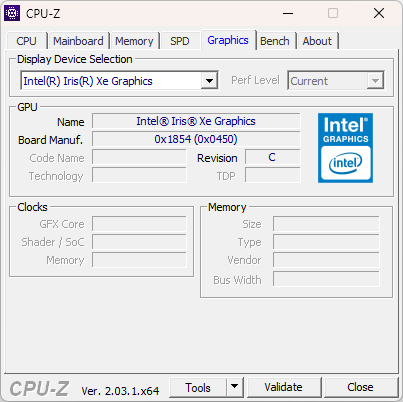Click the Intel Graphics logo image
This screenshot has height=402, width=403.
pyautogui.click(x=345, y=148)
